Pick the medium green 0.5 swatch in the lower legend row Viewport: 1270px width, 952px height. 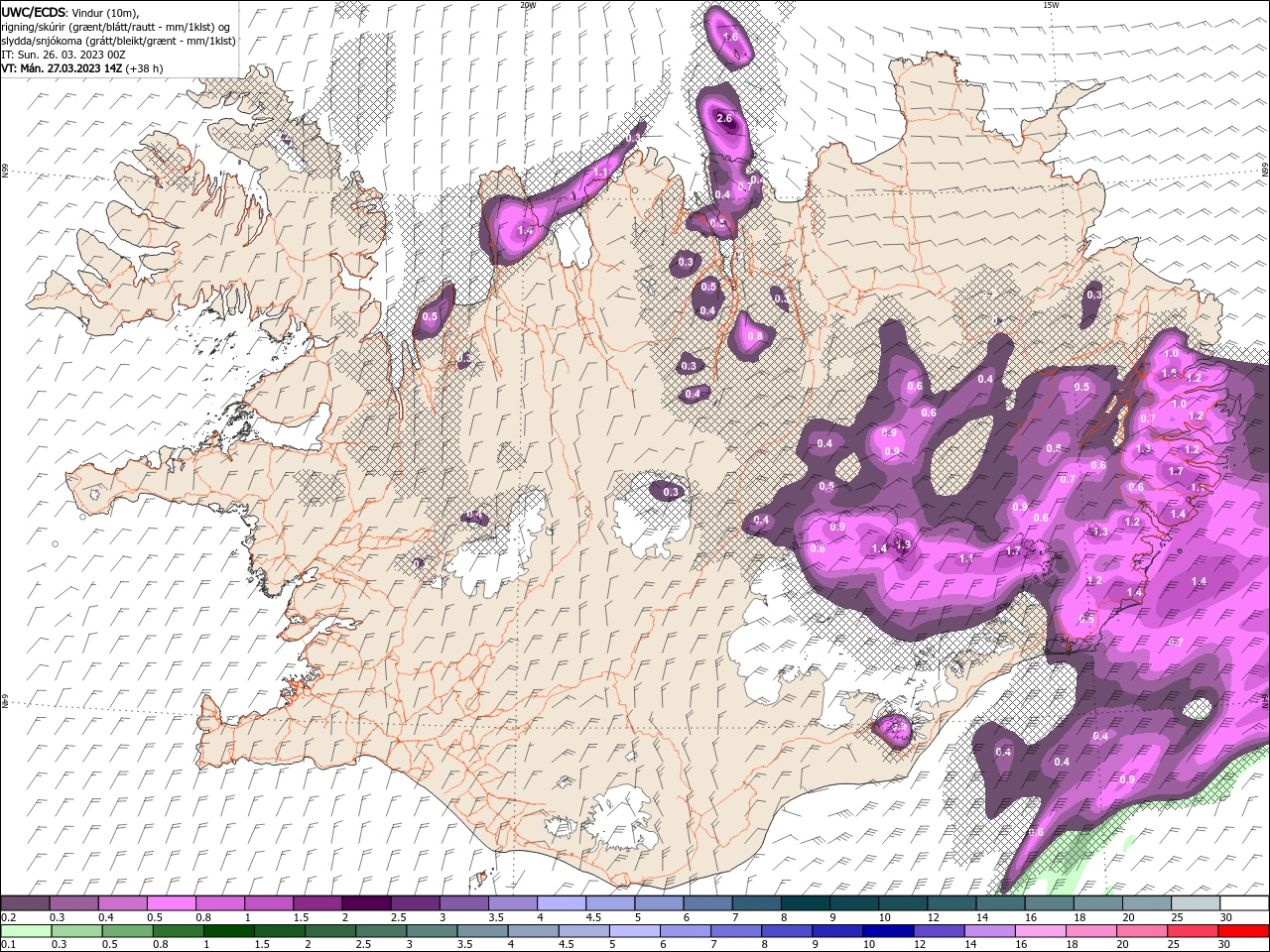point(128,930)
